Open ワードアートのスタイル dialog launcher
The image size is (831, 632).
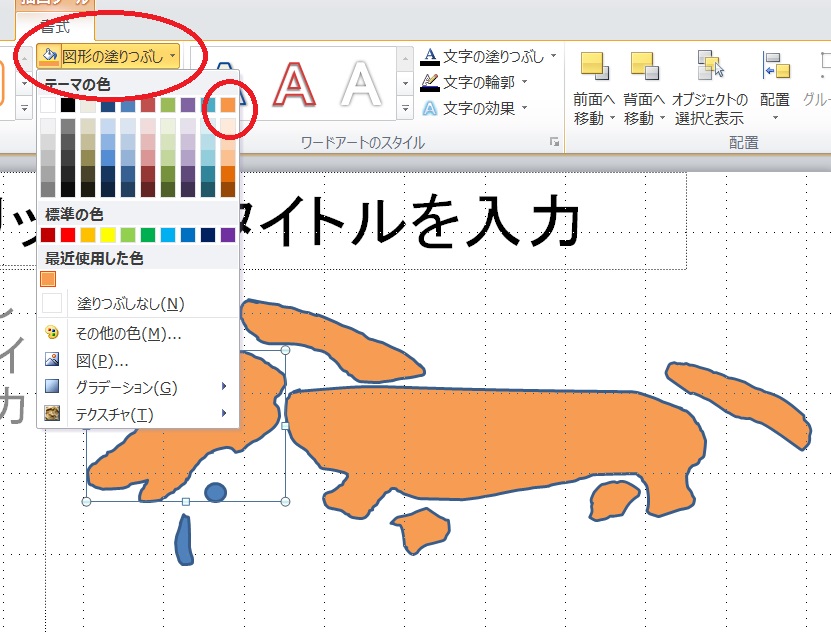click(554, 142)
